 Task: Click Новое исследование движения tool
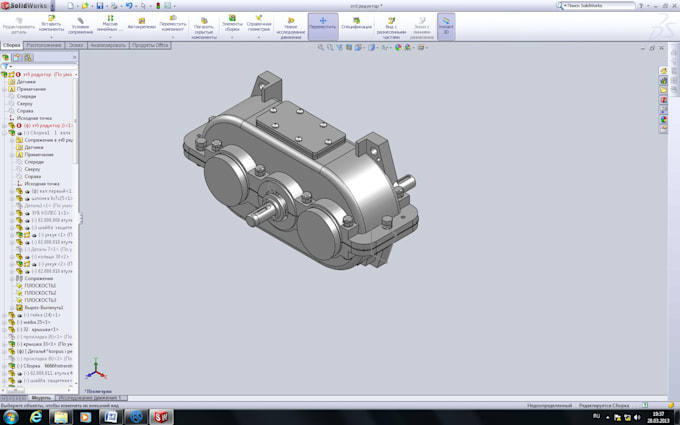(291, 28)
